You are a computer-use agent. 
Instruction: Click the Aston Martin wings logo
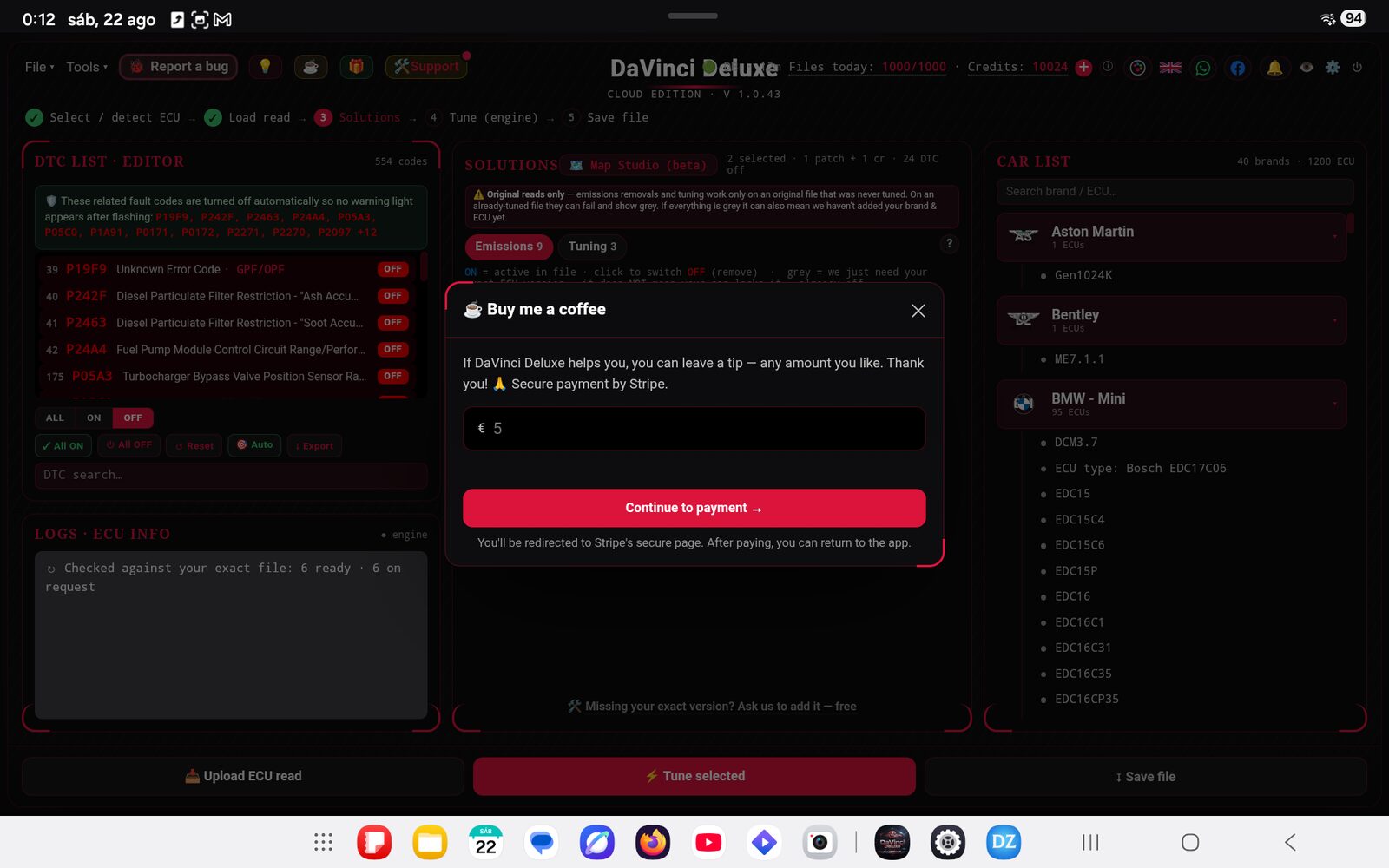coord(1024,235)
